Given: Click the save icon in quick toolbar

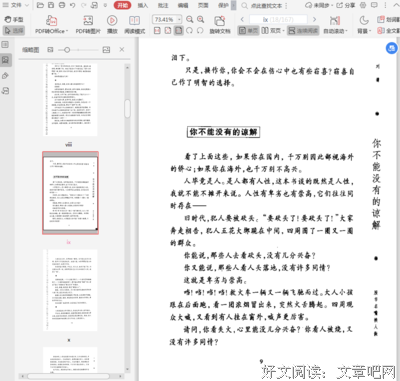Looking at the screenshot, I should 51,5.
